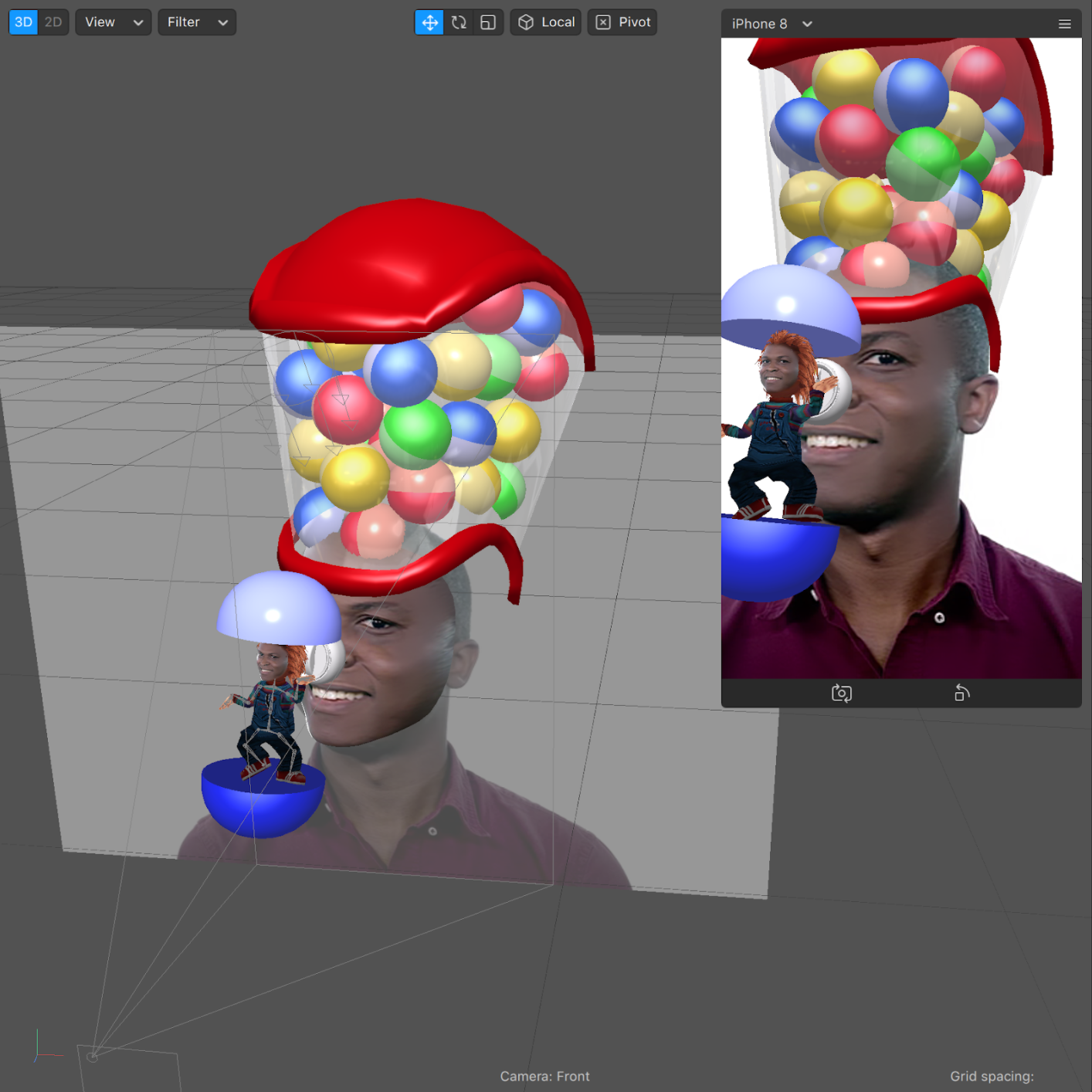
Task: Switch viewport to 2D mode
Action: click(53, 22)
